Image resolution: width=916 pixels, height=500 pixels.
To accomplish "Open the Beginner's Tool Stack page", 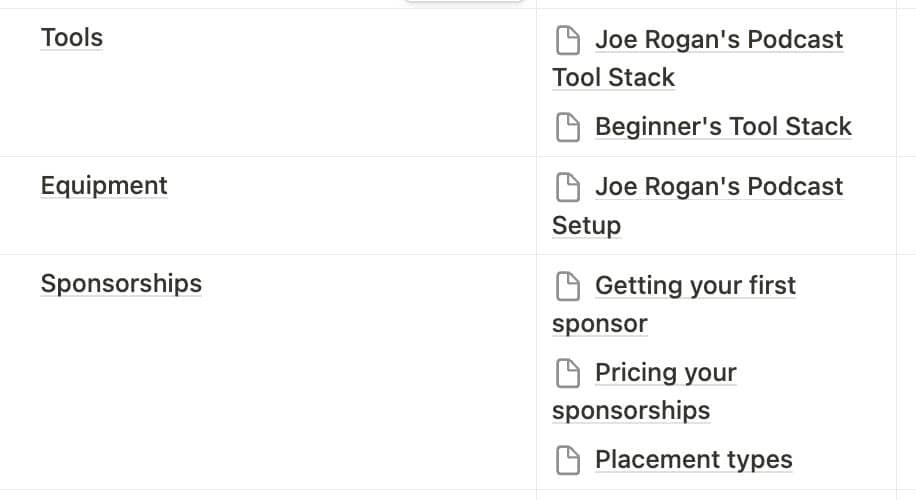I will pyautogui.click(x=723, y=127).
